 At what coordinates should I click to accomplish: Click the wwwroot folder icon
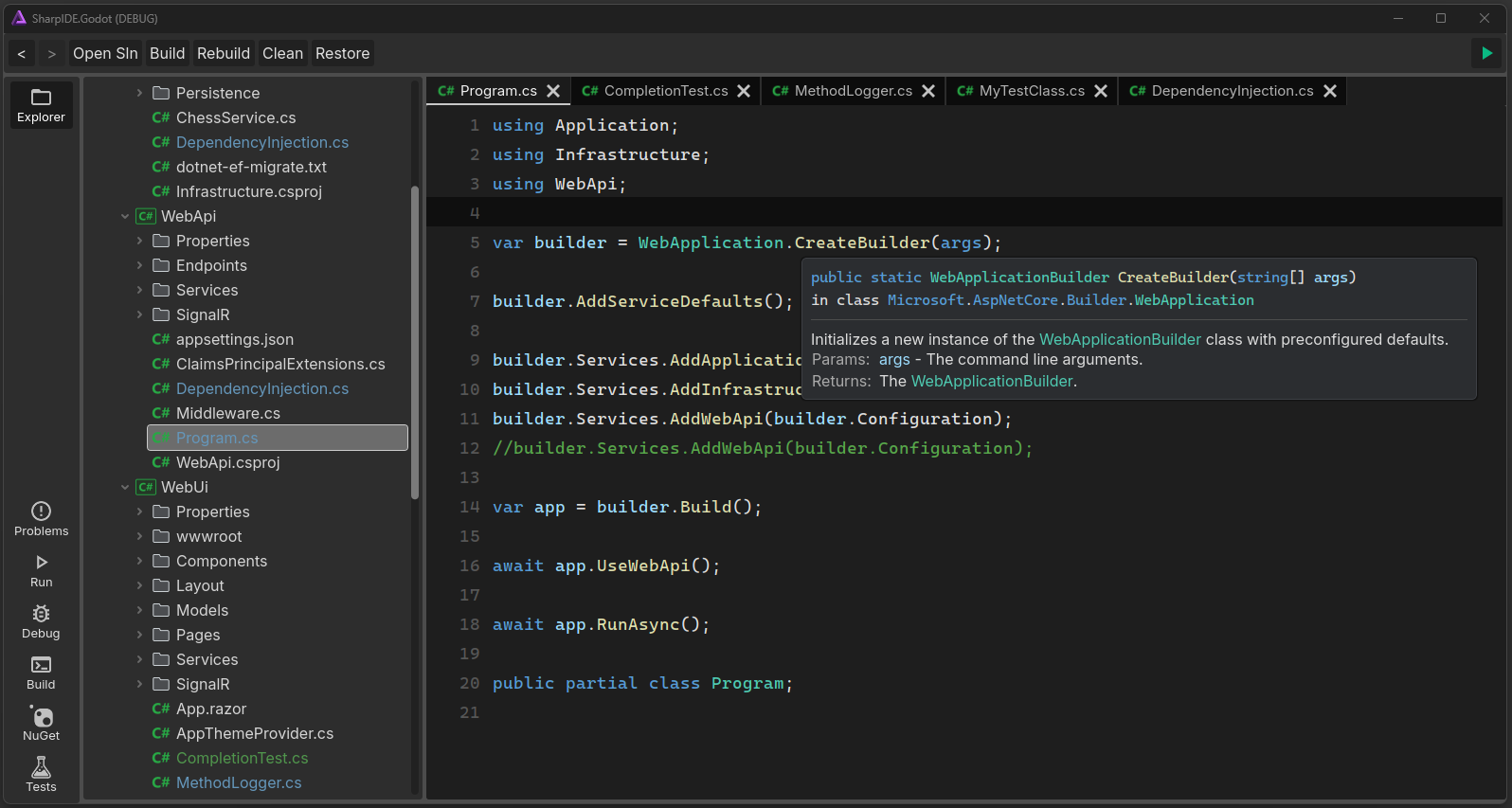pos(161,536)
